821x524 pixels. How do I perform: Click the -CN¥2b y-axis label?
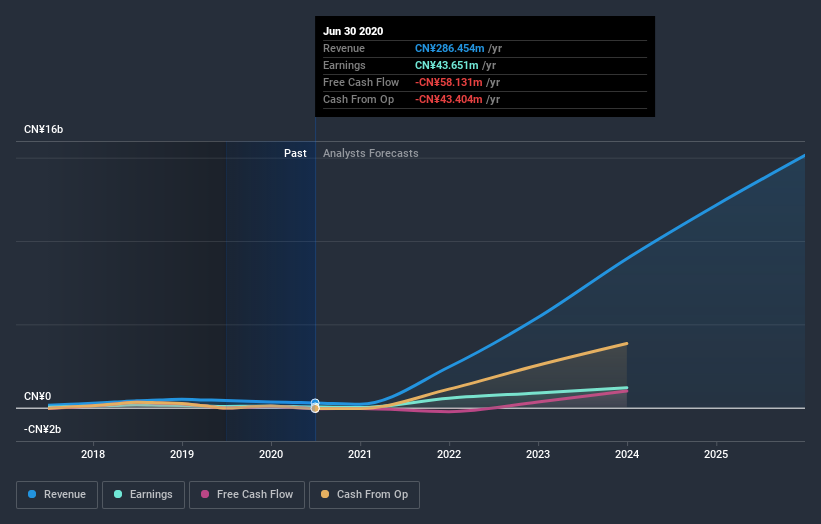click(42, 429)
